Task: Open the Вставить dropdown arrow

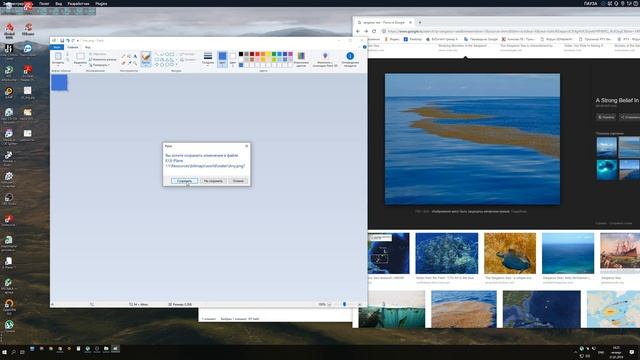Action: pos(58,64)
